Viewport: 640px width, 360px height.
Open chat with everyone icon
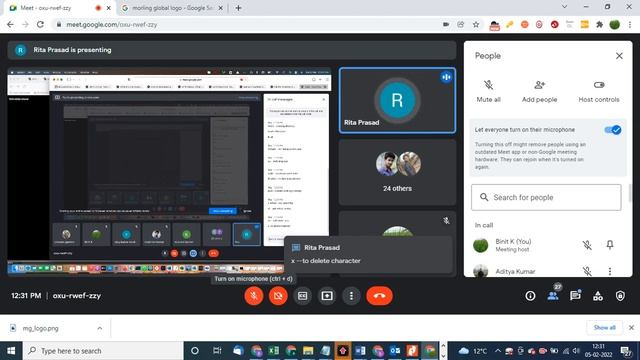pos(576,296)
